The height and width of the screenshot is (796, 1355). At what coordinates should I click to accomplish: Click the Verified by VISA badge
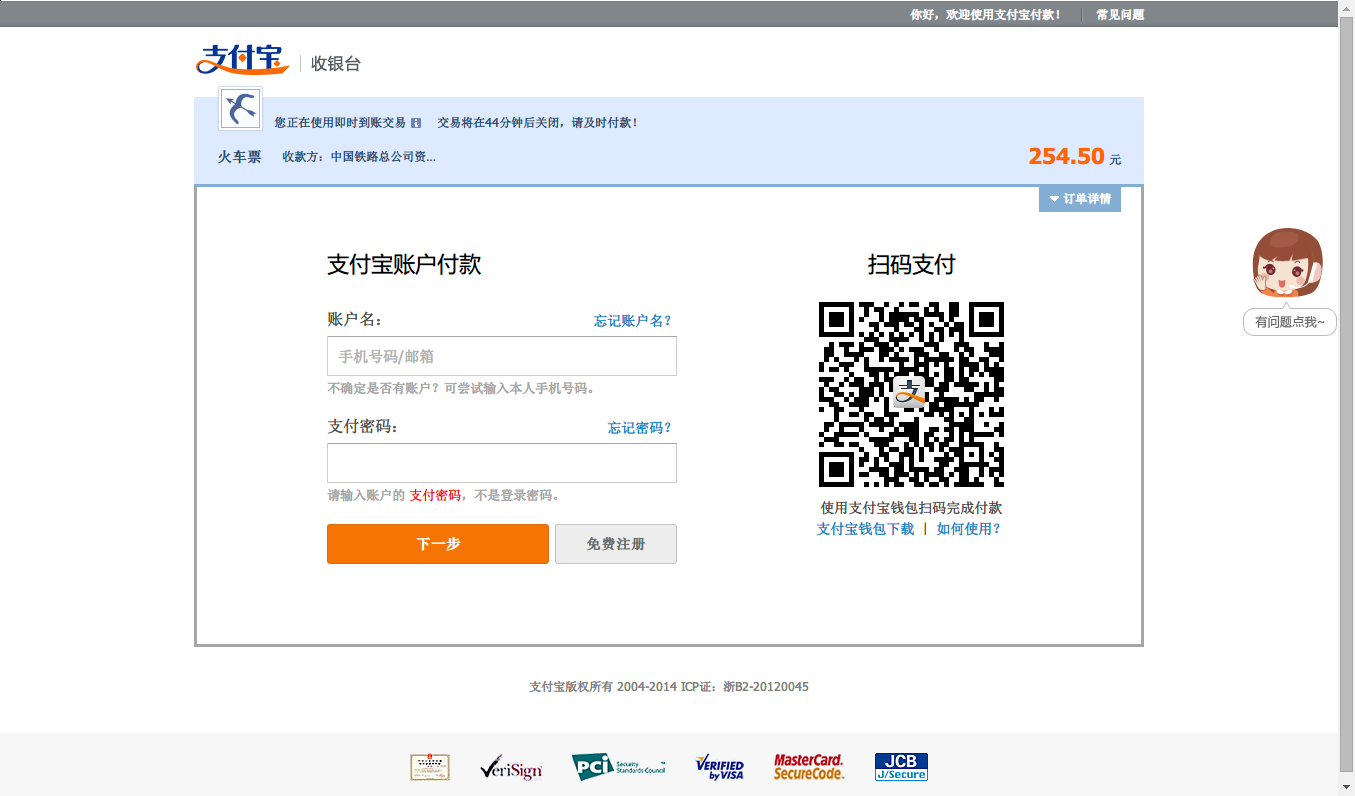[719, 768]
